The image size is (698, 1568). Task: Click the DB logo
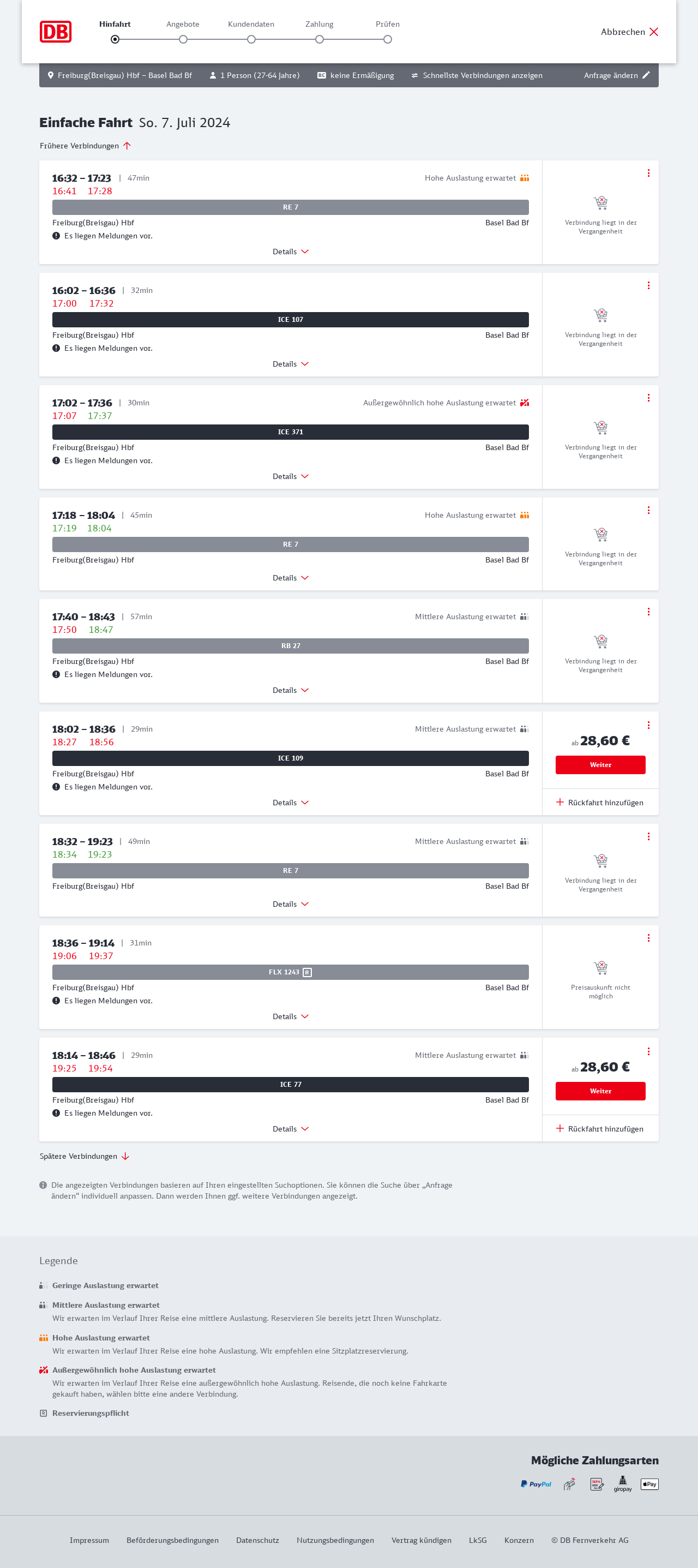pos(56,32)
